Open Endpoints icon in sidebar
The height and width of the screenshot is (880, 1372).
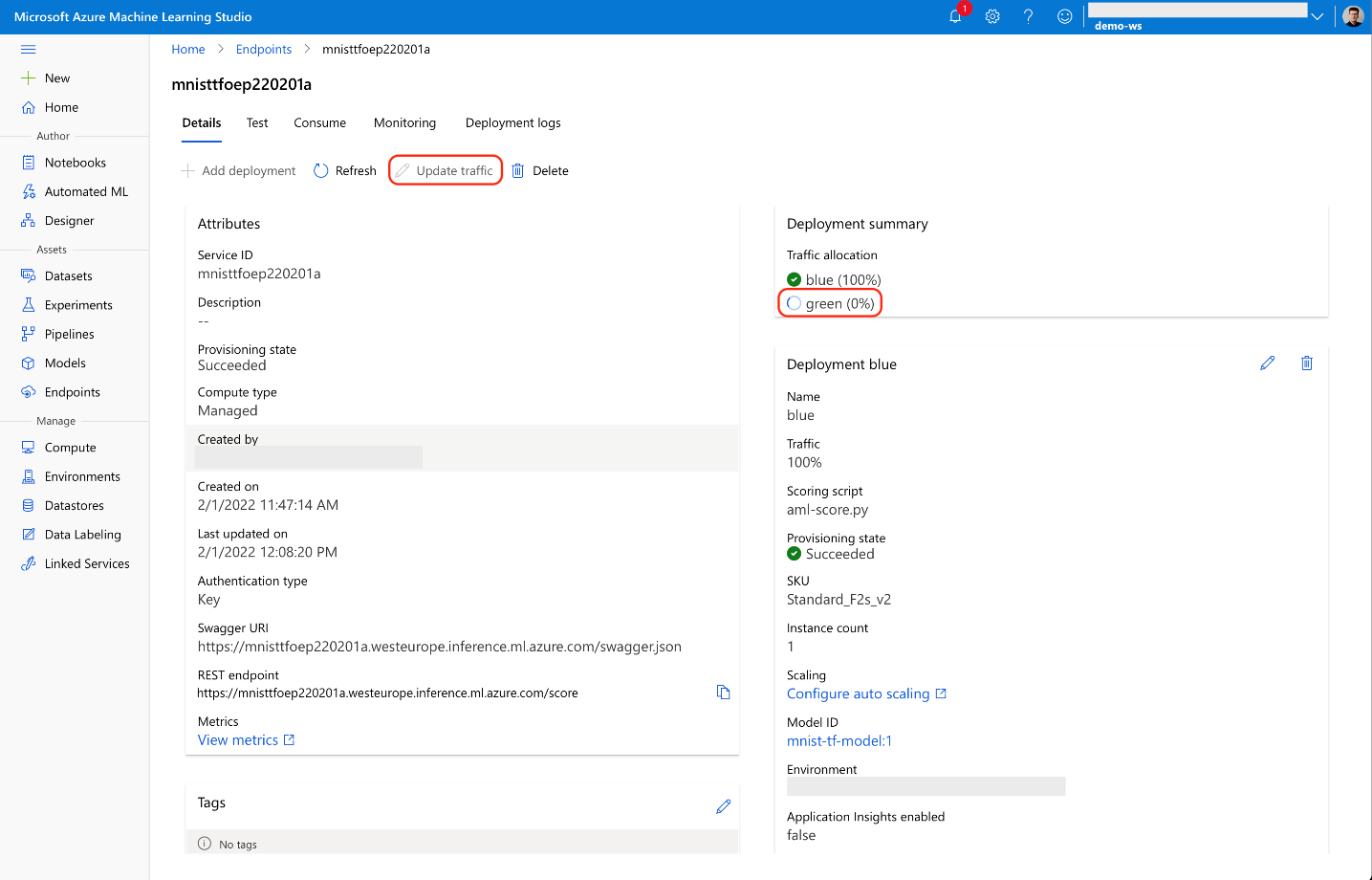click(29, 392)
